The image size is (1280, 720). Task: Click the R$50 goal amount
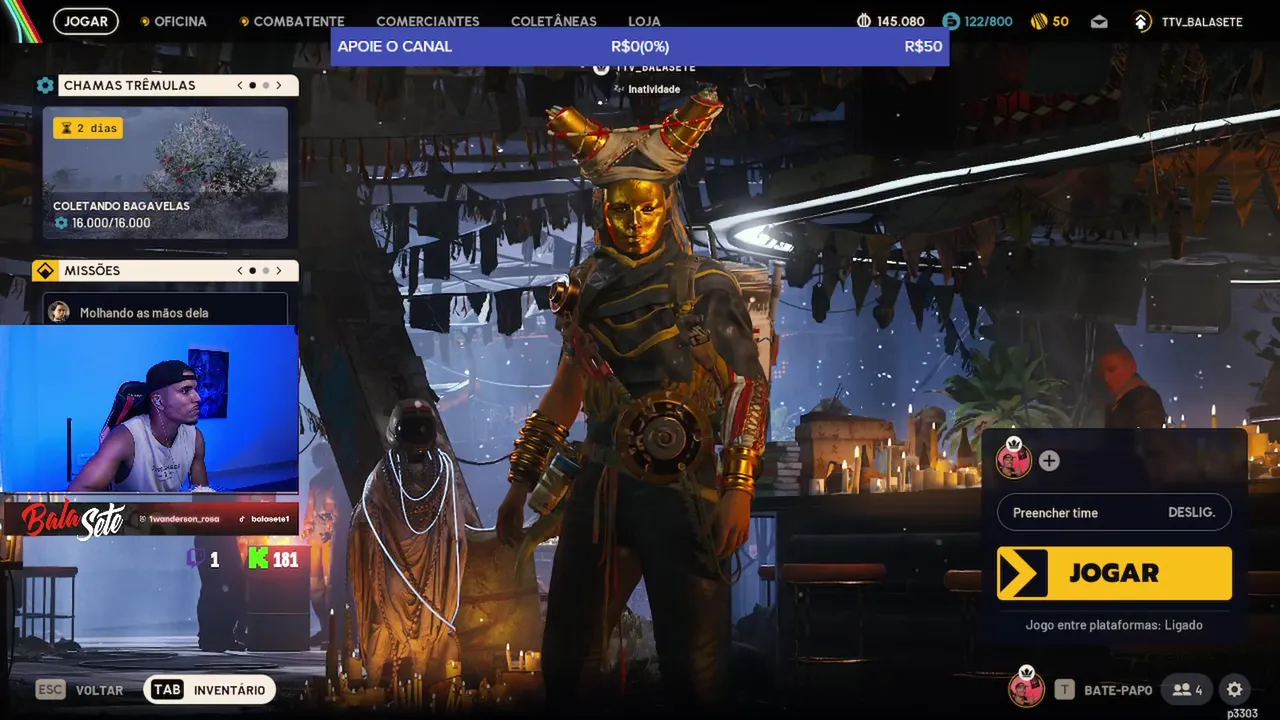click(x=923, y=46)
